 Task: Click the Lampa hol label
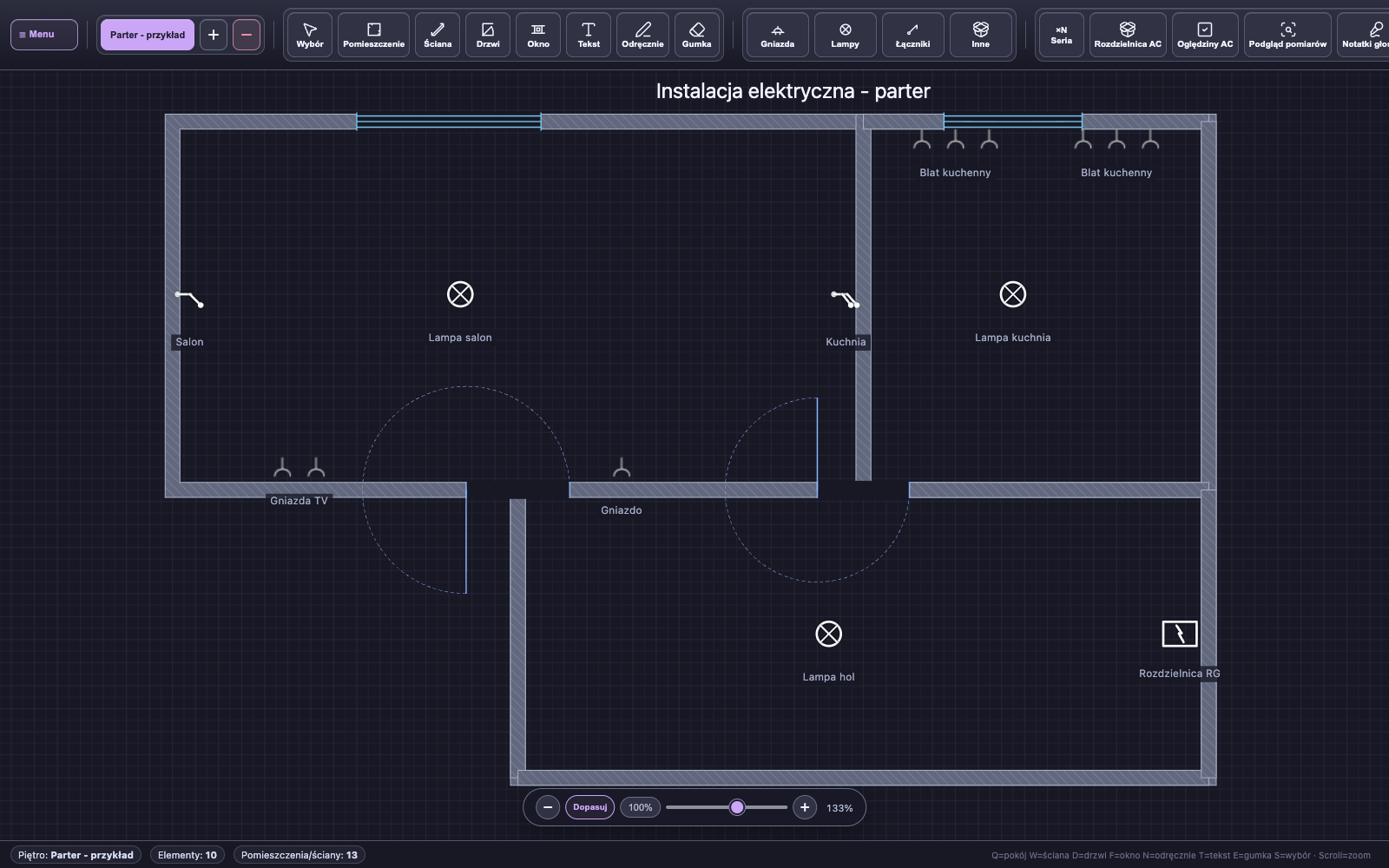(x=829, y=677)
